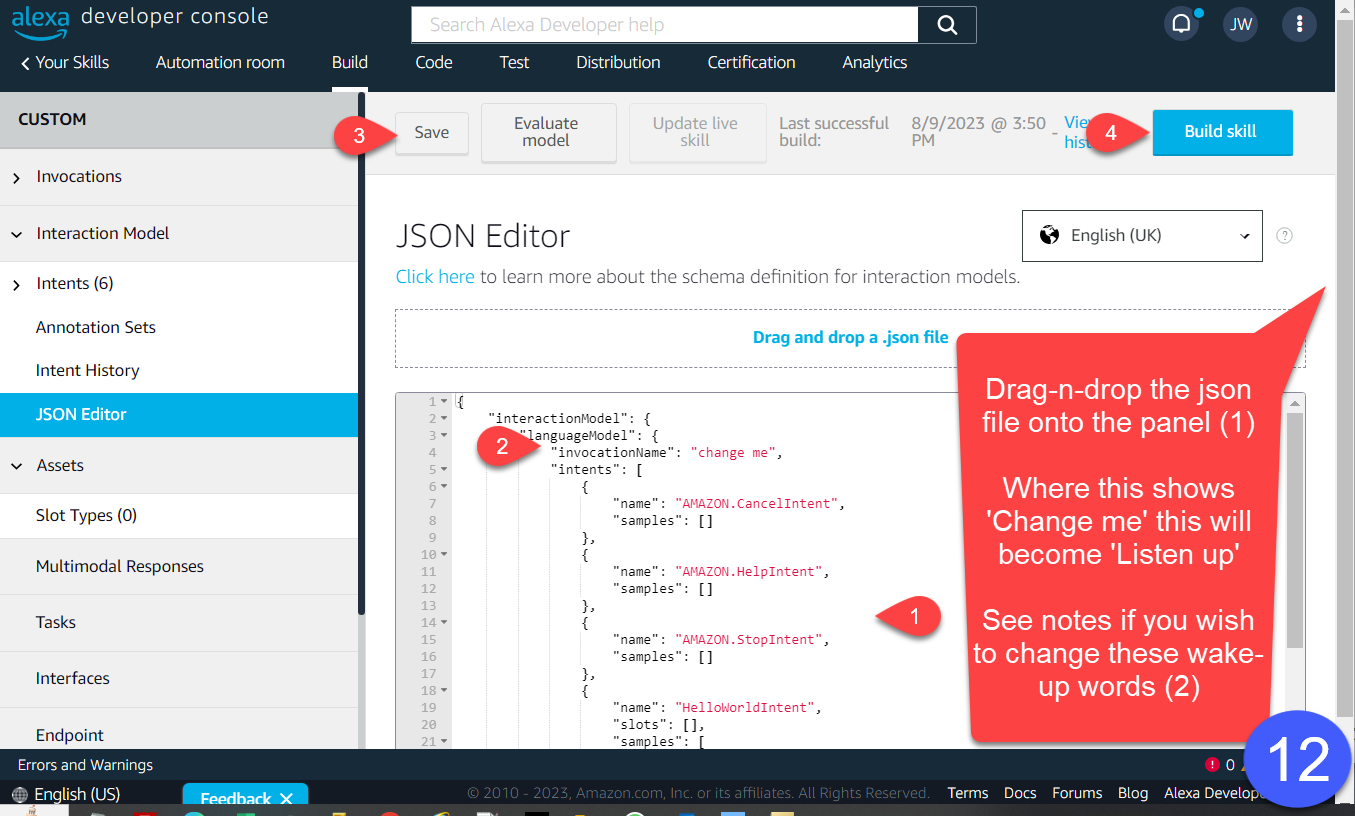The image size is (1355, 816).
Task: Click the help question mark icon
Action: click(1285, 236)
